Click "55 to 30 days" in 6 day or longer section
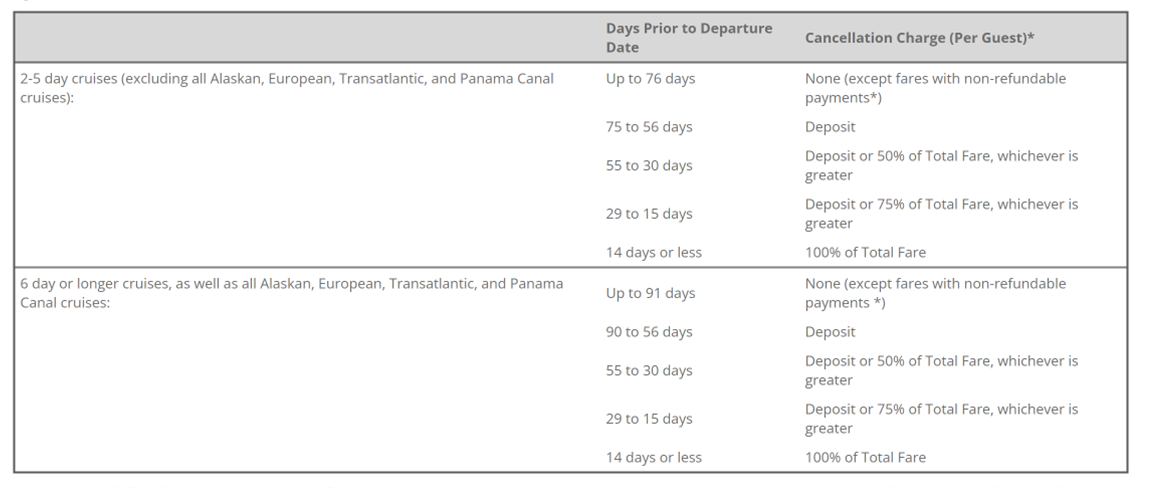Image resolution: width=1151 pixels, height=488 pixels. [x=649, y=371]
